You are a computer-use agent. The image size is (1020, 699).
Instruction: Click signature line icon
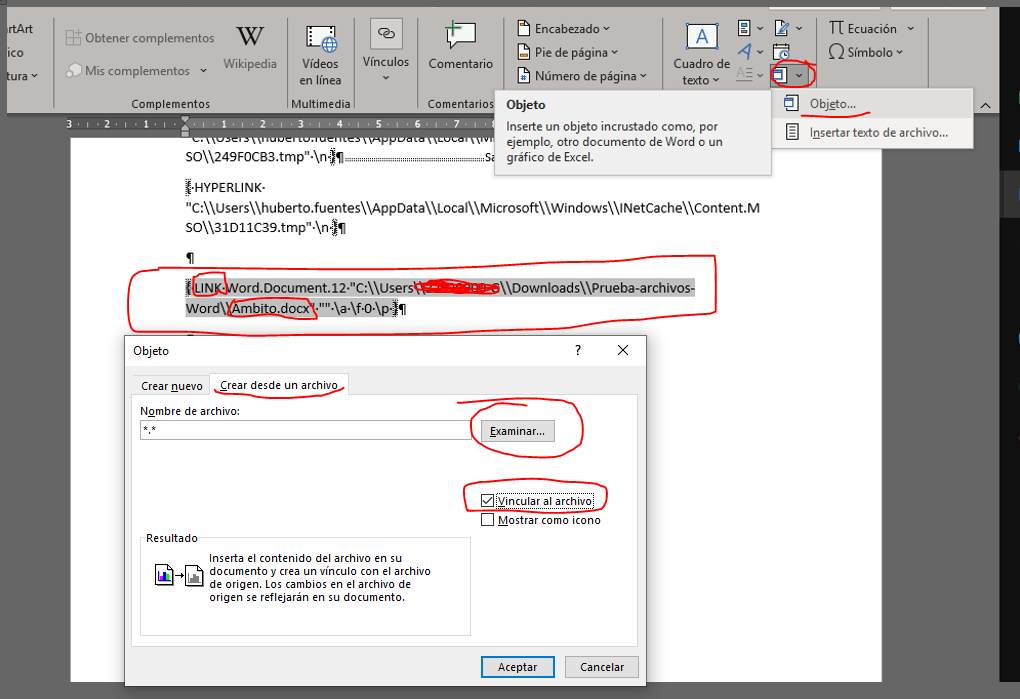click(x=781, y=28)
